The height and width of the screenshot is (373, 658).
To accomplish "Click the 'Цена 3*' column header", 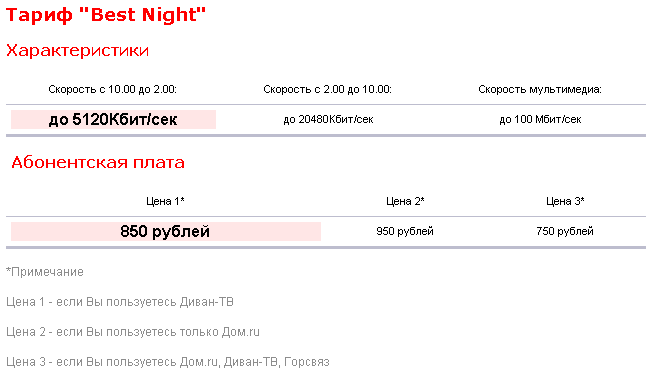I will (x=565, y=201).
